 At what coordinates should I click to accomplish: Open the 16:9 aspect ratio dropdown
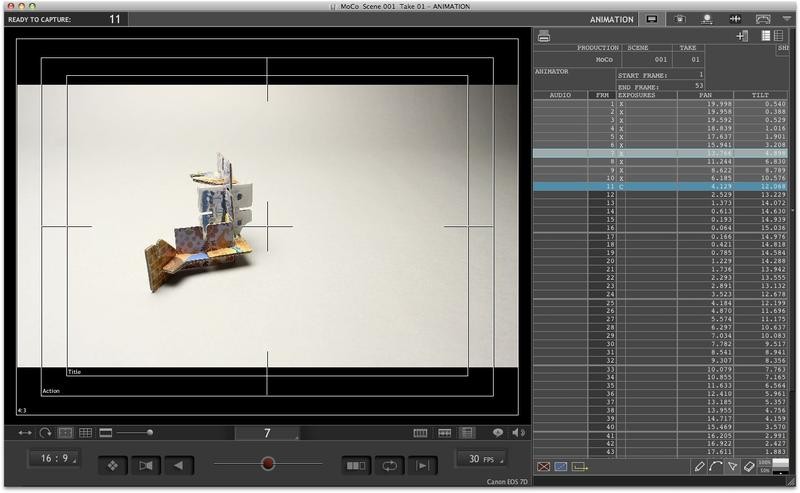pos(54,458)
